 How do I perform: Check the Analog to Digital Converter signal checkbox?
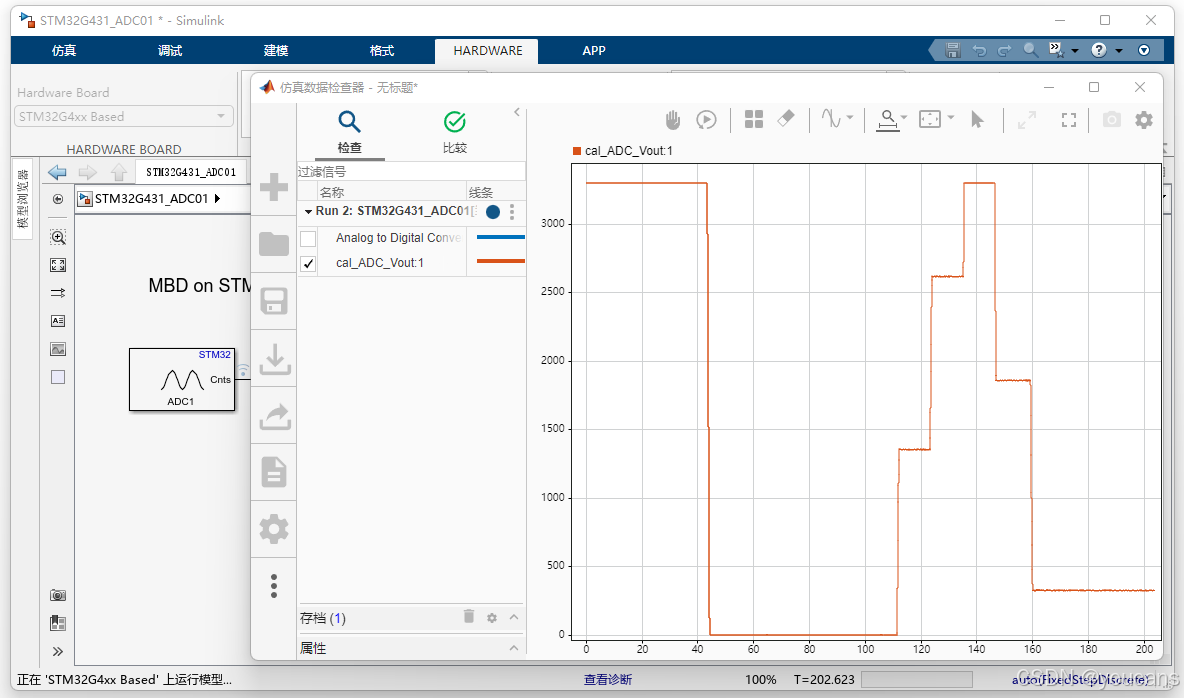tap(308, 239)
